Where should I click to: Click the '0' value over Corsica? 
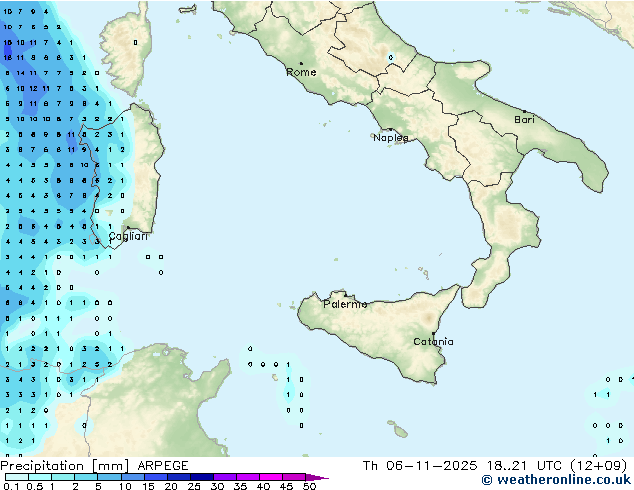point(135,42)
